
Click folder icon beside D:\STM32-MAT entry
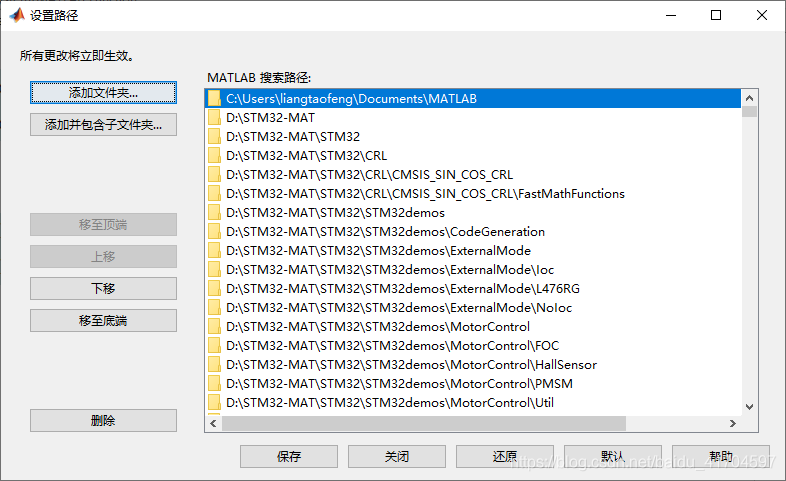tap(214, 117)
